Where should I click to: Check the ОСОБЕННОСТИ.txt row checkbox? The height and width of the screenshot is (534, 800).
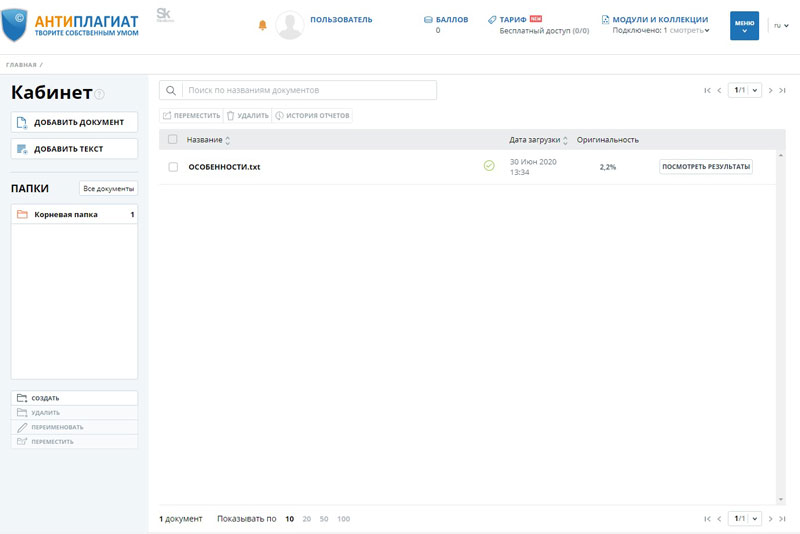[x=173, y=167]
